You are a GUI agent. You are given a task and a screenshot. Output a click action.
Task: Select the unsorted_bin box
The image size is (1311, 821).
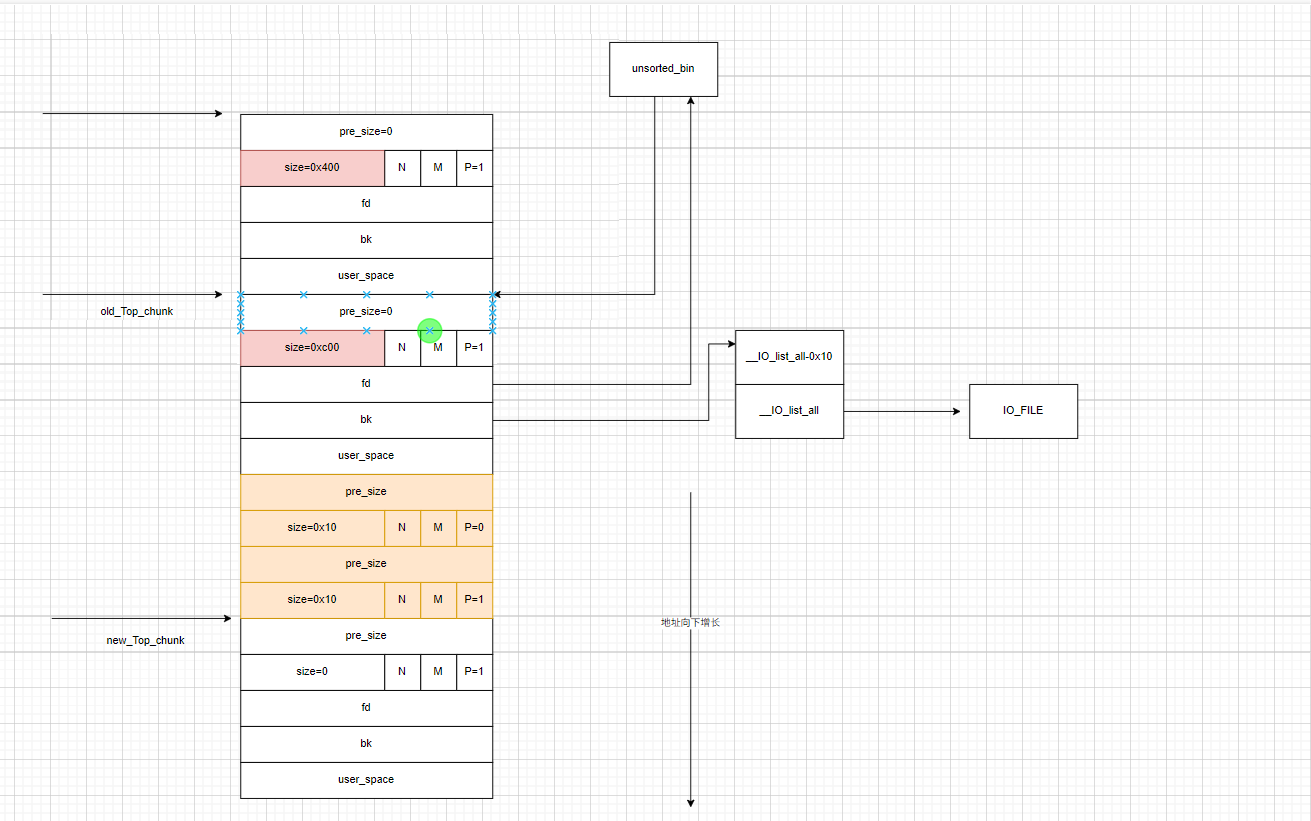tap(663, 69)
